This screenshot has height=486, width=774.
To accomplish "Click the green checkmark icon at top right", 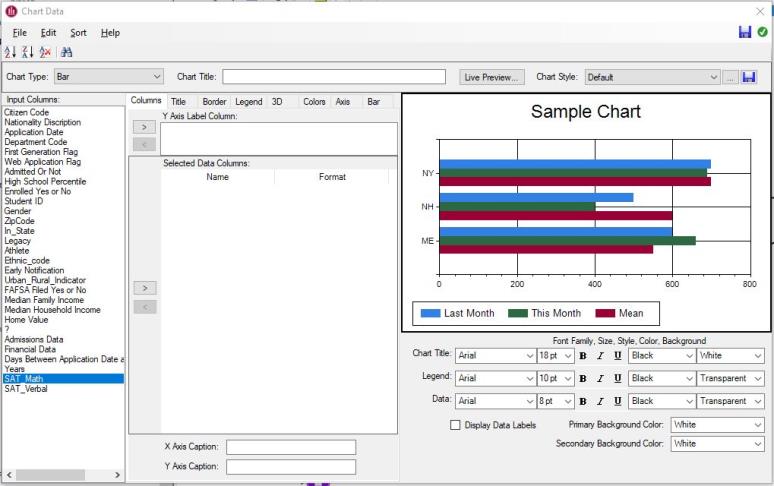I will tap(763, 32).
